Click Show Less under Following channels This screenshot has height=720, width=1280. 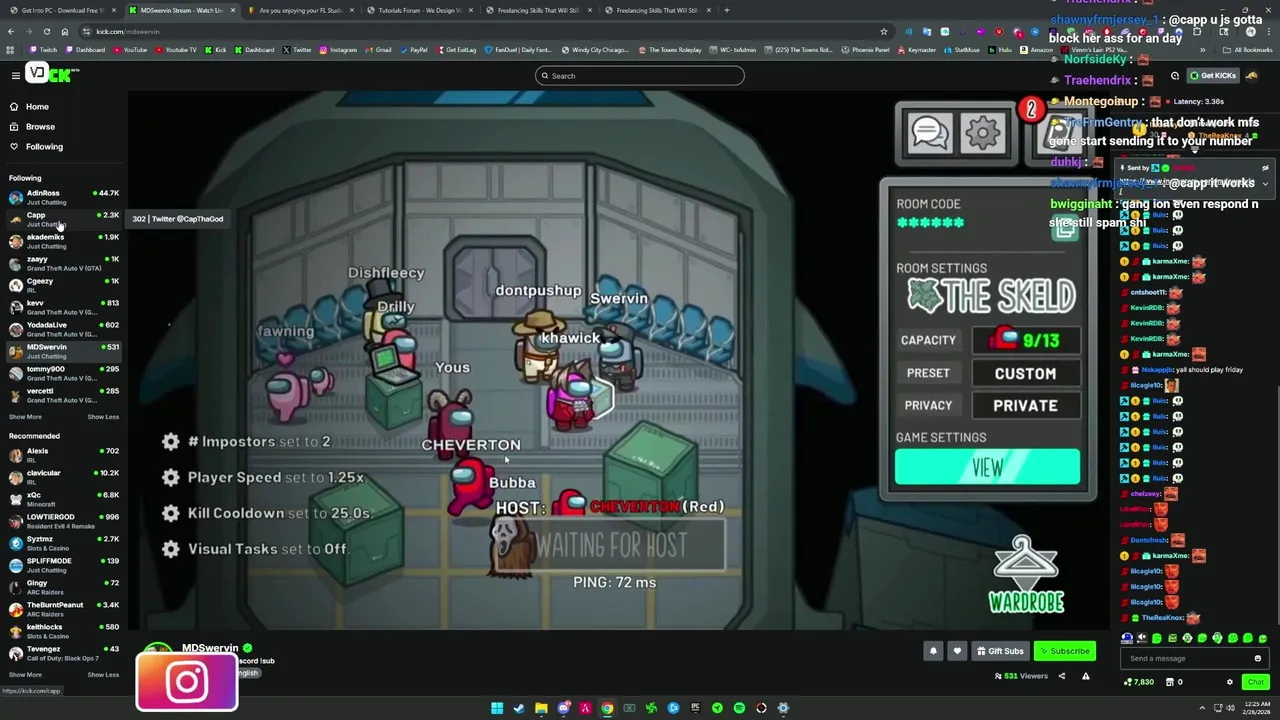coord(103,417)
